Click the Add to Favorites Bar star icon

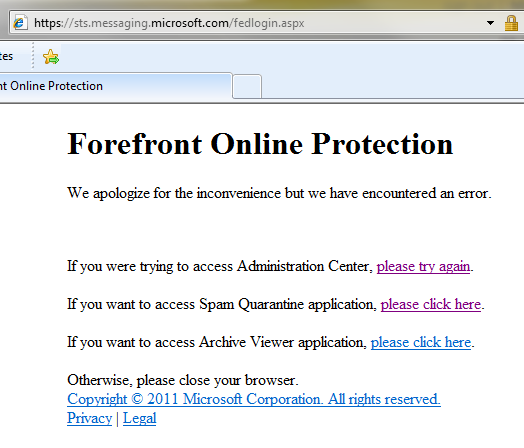(51, 56)
